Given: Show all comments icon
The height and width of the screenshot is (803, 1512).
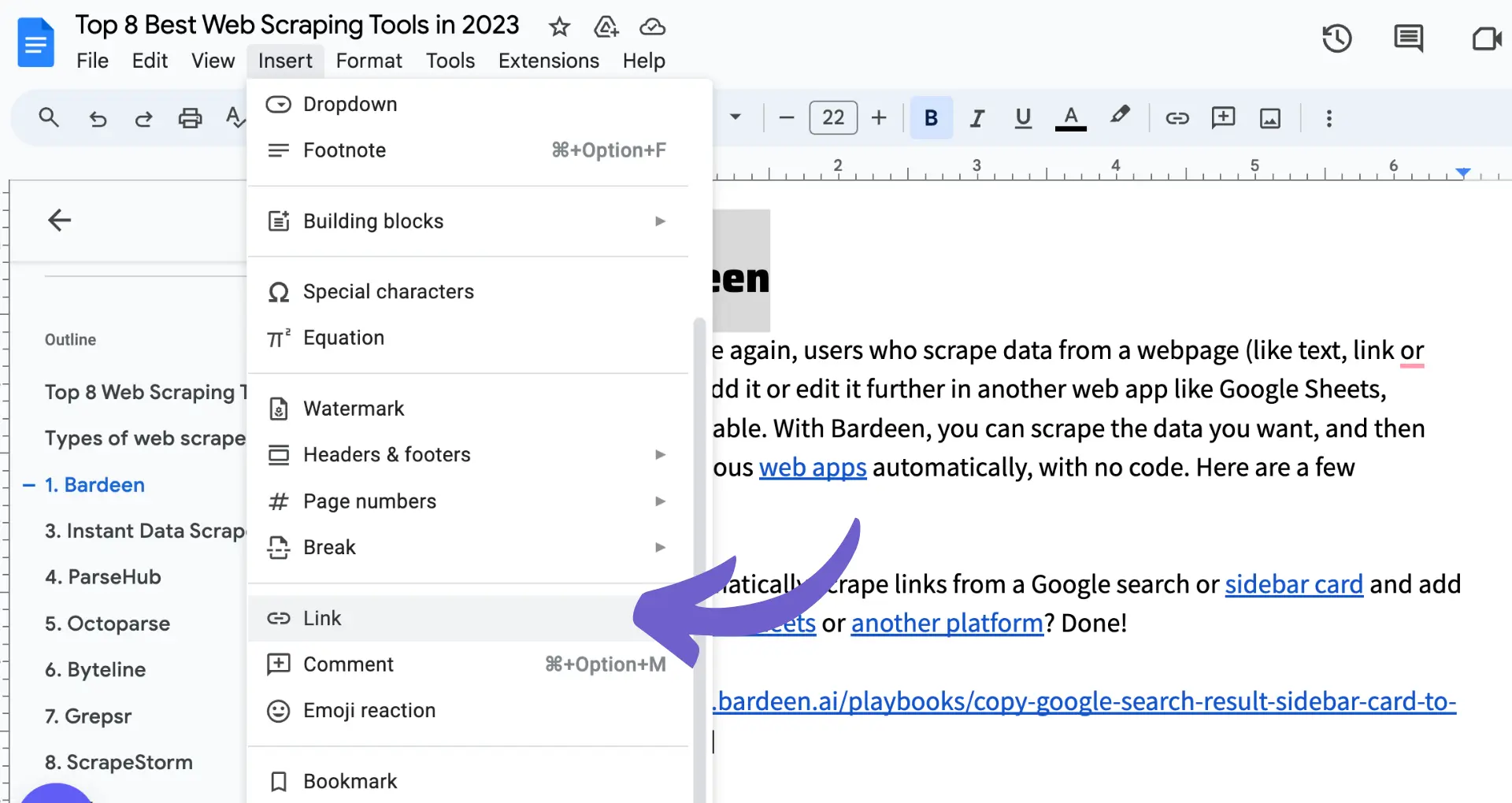Looking at the screenshot, I should [x=1408, y=39].
